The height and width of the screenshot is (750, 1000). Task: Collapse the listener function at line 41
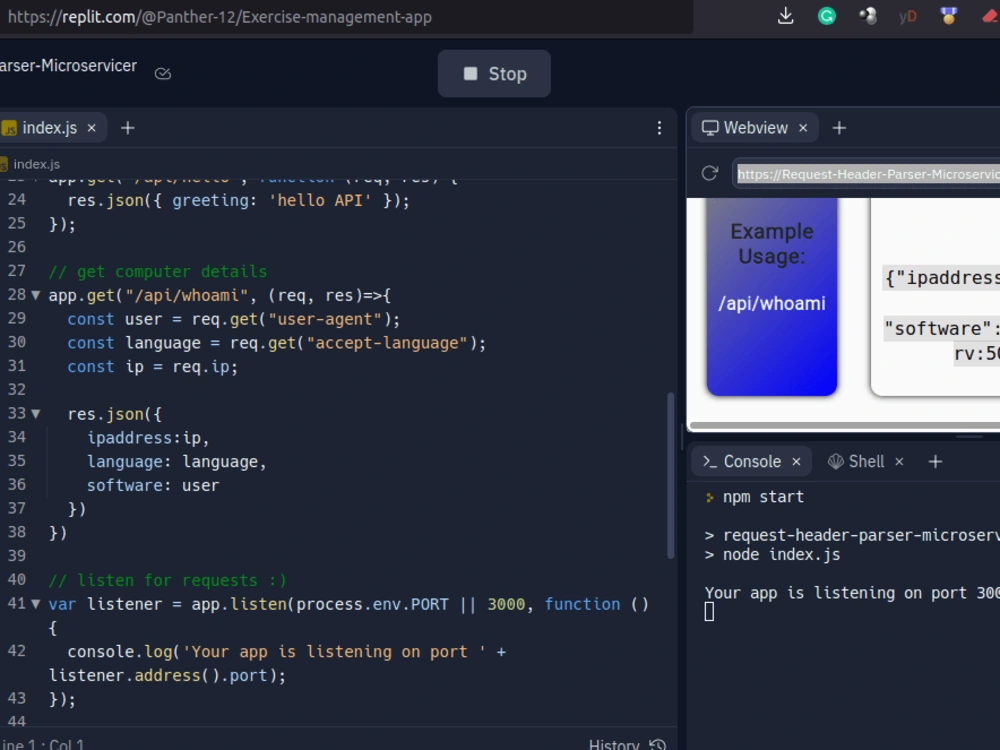click(36, 604)
